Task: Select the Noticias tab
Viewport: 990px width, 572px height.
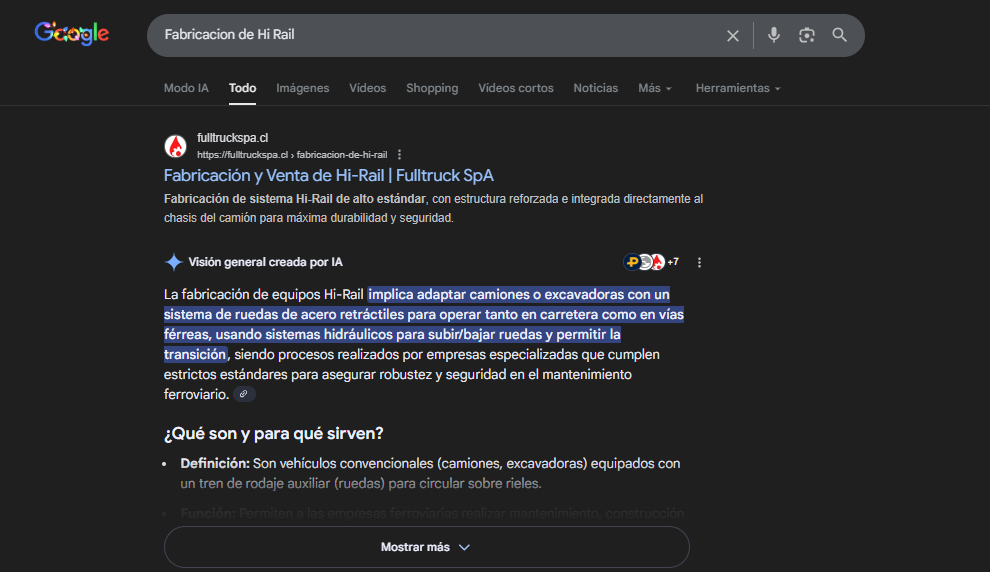Action: [595, 88]
